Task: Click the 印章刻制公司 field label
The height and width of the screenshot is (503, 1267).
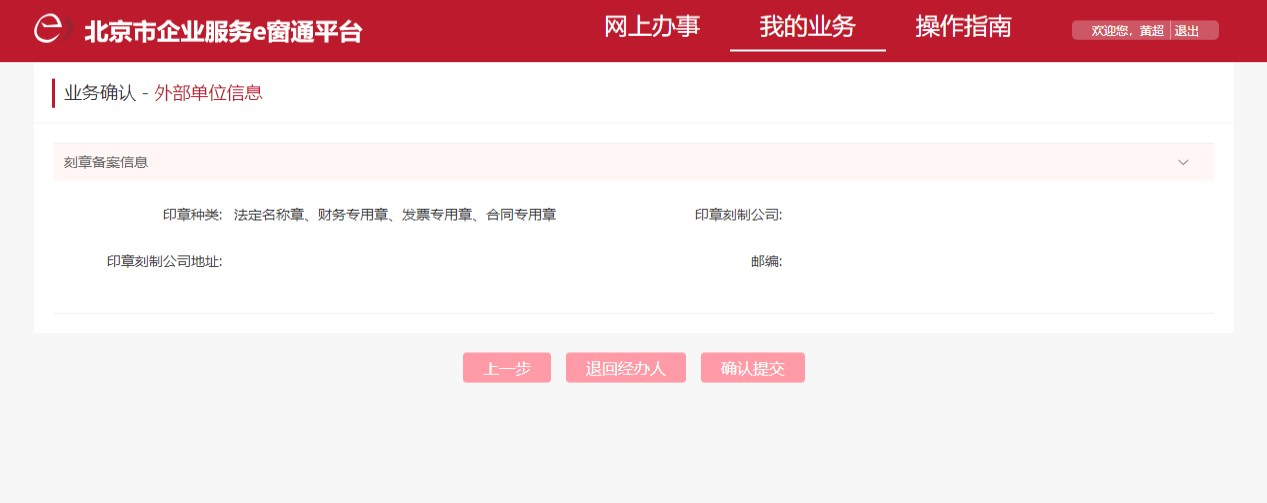Action: 738,214
